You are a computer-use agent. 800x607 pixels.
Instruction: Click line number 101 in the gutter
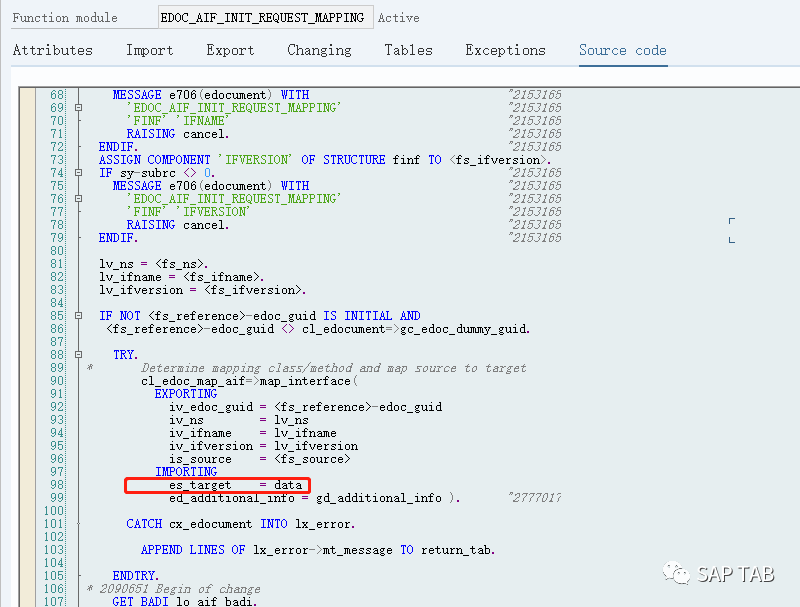pos(54,524)
